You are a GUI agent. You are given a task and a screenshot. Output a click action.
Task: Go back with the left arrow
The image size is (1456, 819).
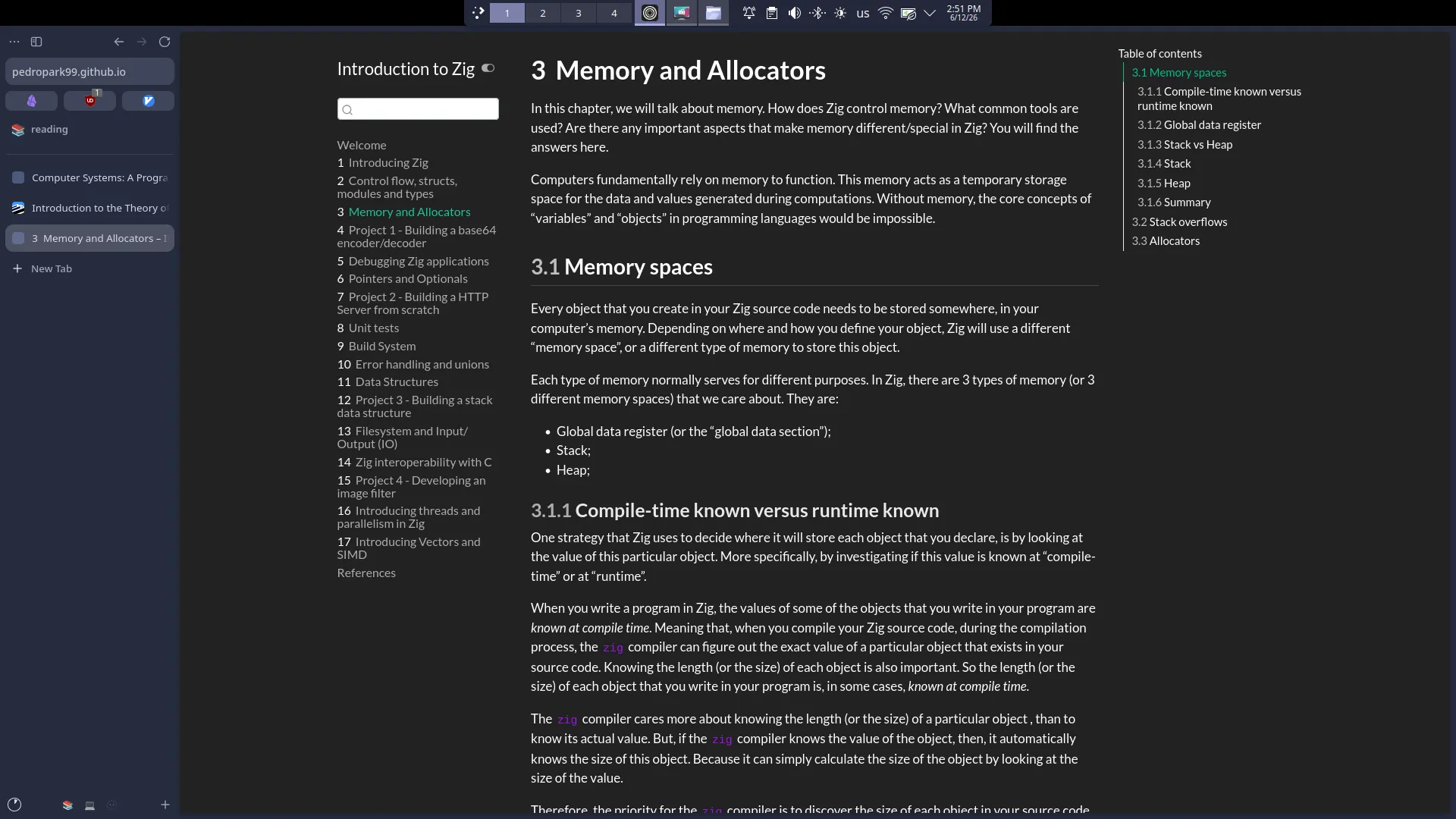click(119, 42)
